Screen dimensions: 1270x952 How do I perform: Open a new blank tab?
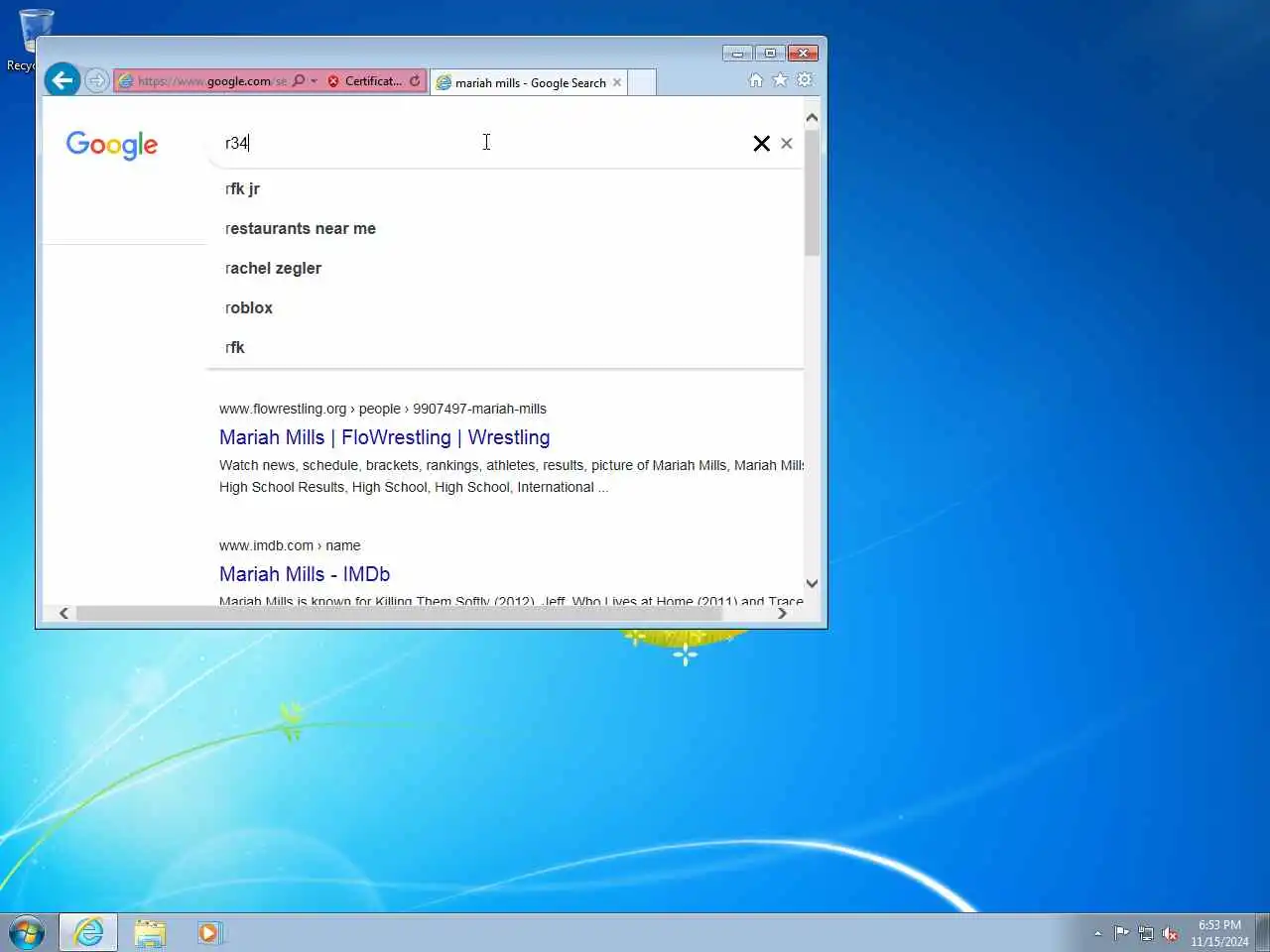point(642,82)
